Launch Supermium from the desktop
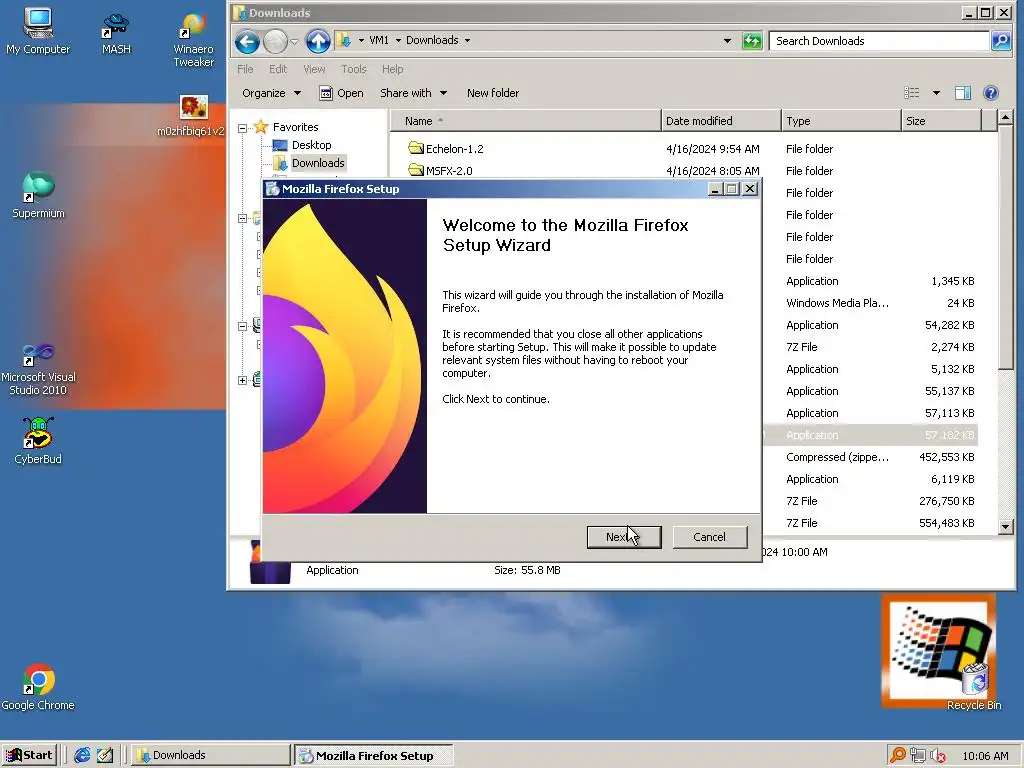The height and width of the screenshot is (768, 1024). pyautogui.click(x=38, y=195)
